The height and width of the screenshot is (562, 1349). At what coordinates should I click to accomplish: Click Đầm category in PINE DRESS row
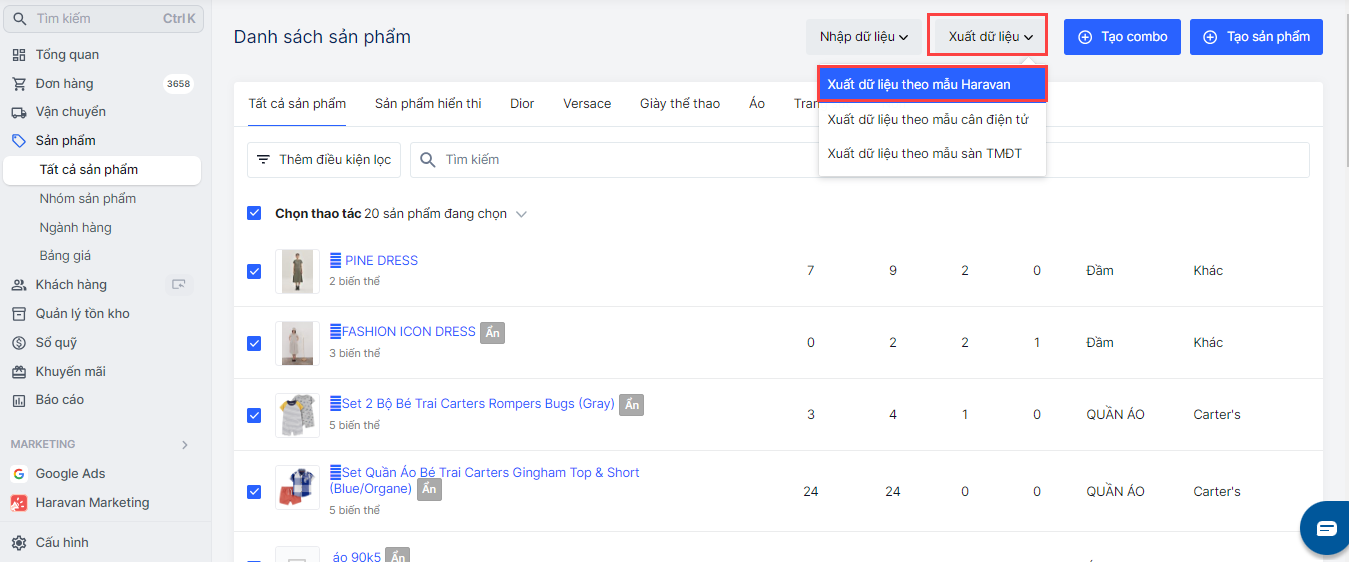[x=1100, y=271]
